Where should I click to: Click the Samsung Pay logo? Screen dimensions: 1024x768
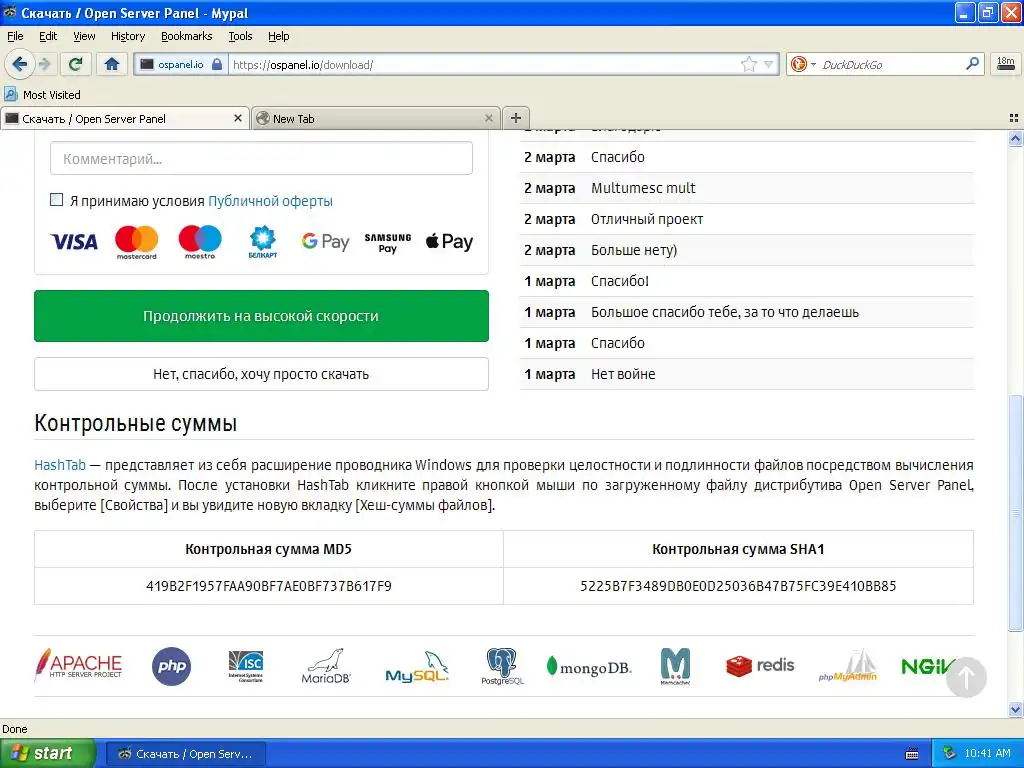[388, 242]
